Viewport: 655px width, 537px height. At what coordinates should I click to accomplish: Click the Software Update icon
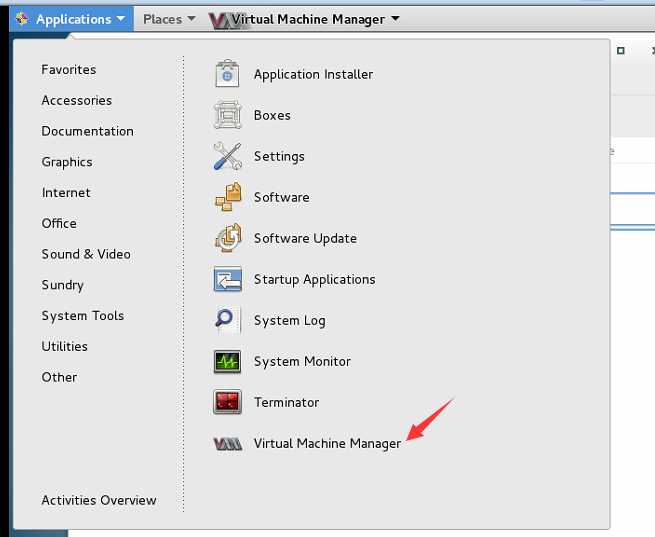coord(228,238)
